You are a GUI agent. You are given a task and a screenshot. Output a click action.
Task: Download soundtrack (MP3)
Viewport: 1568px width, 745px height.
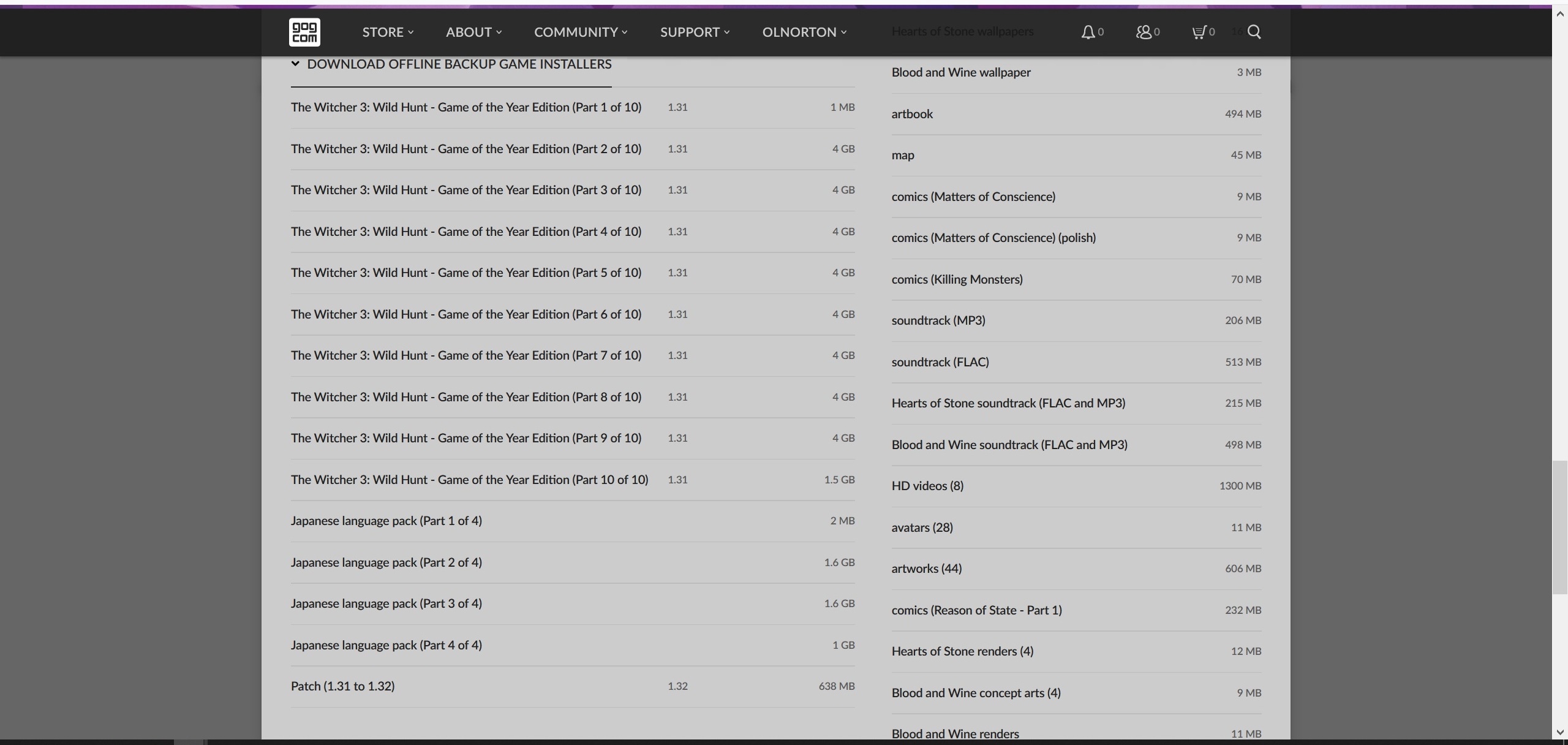[x=1076, y=320]
